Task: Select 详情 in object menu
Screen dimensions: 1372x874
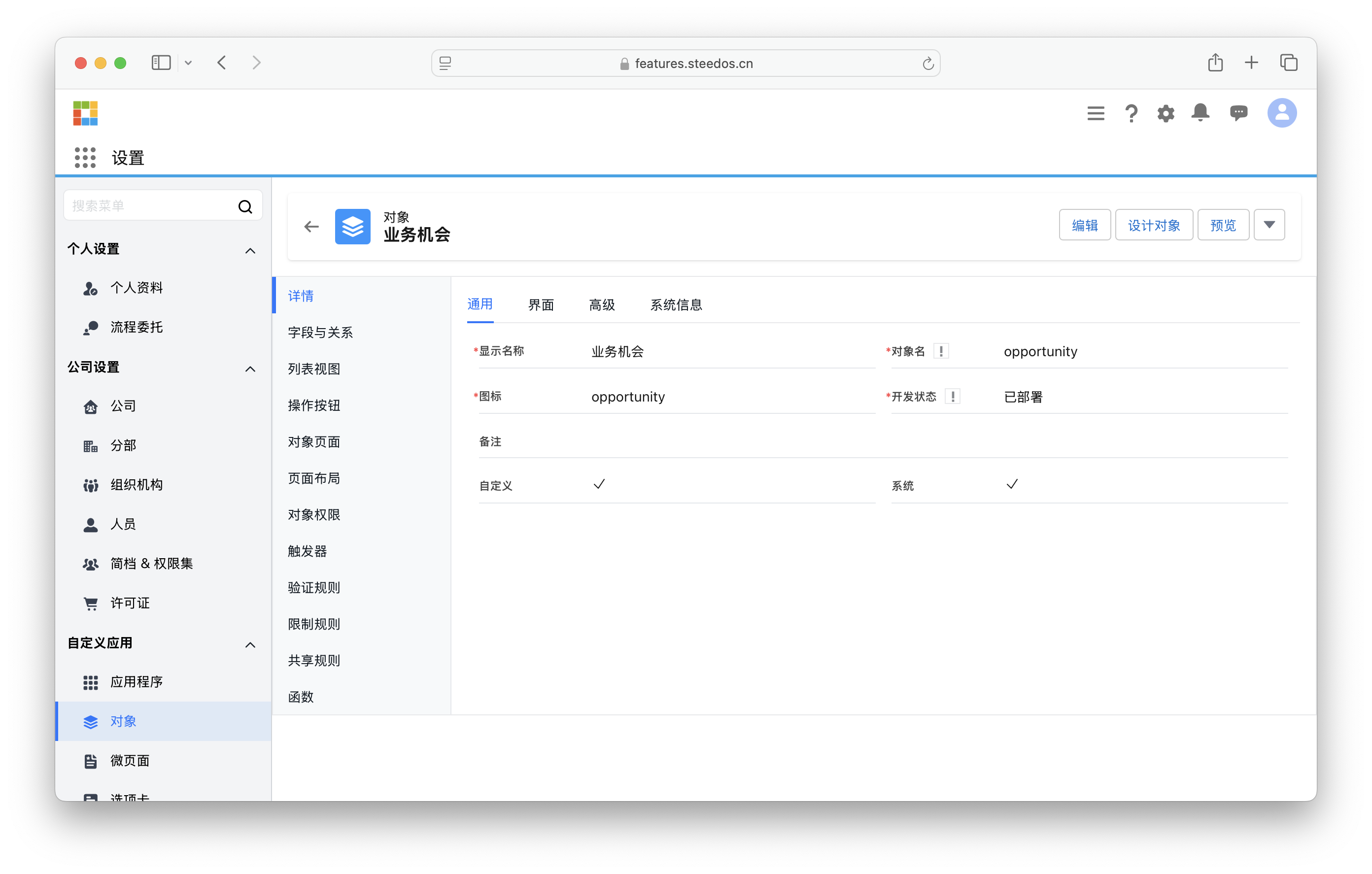Action: coord(362,295)
